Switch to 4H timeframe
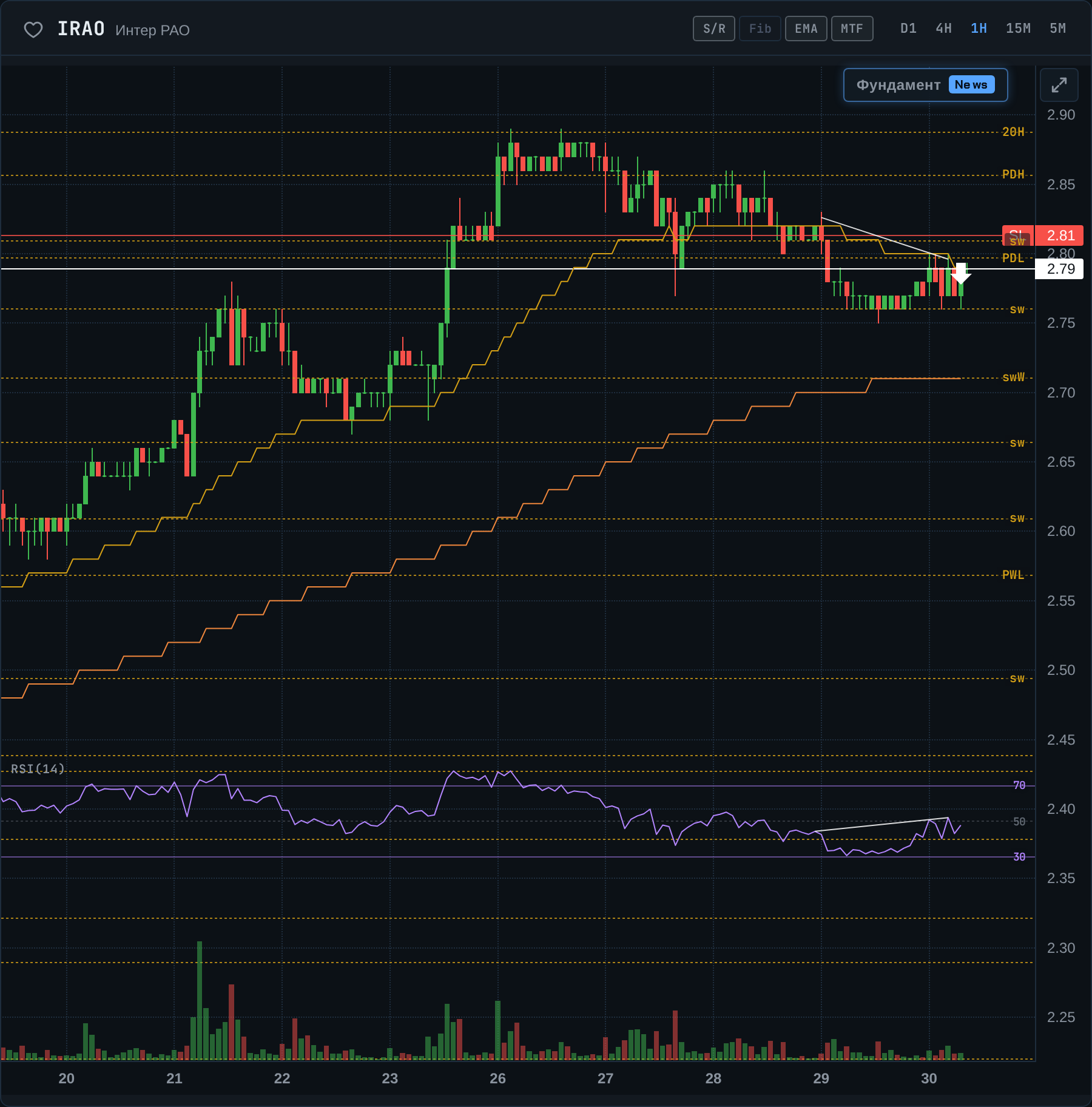 [x=943, y=29]
